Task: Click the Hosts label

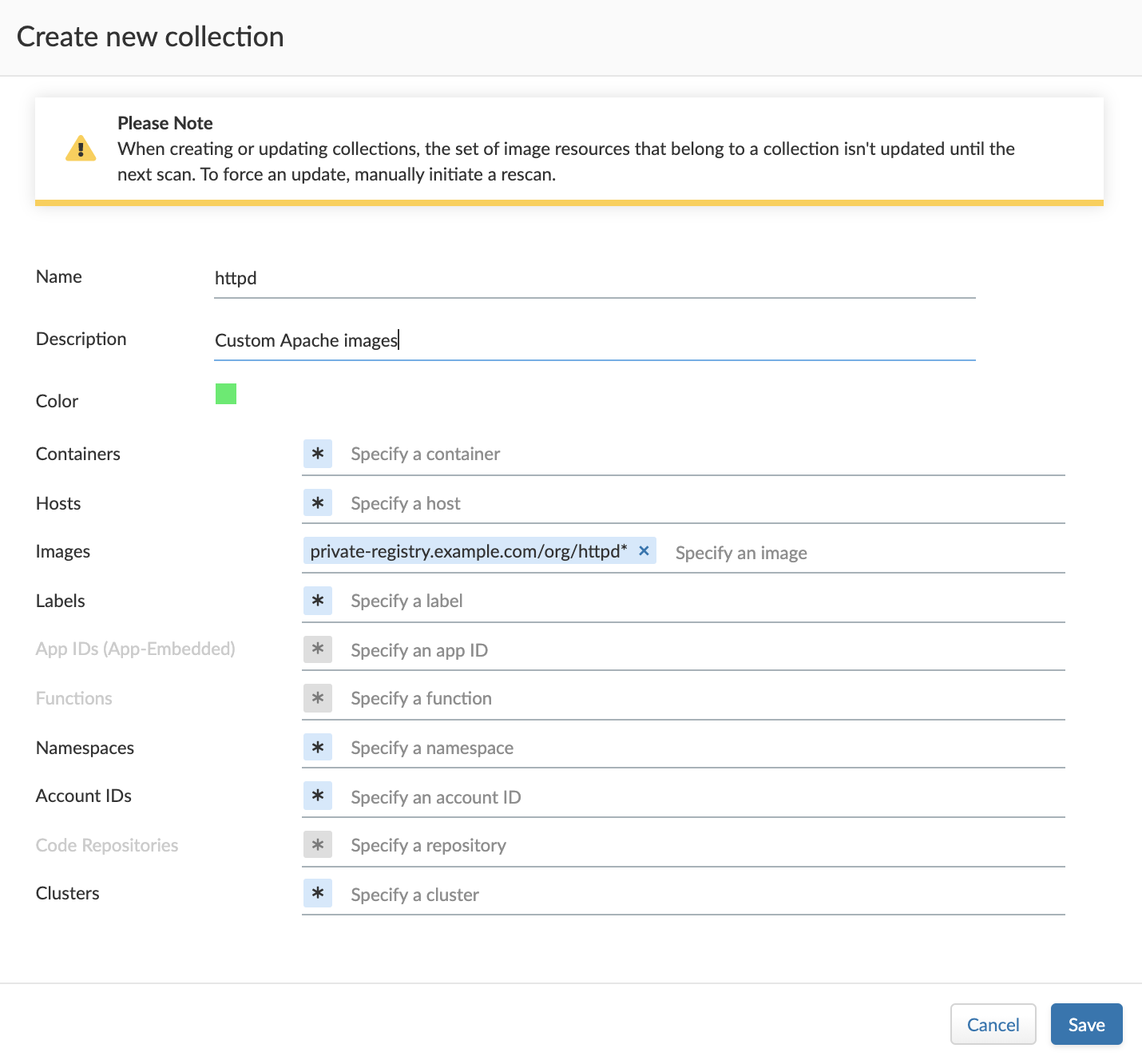Action: [58, 503]
